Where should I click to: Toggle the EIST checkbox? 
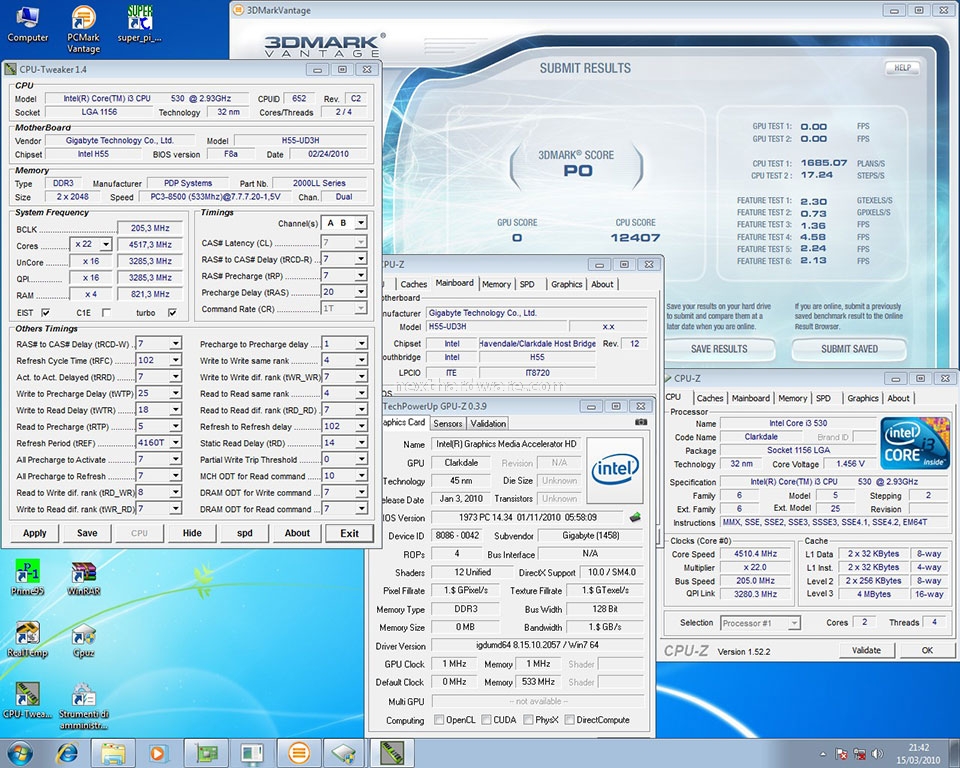tap(45, 312)
